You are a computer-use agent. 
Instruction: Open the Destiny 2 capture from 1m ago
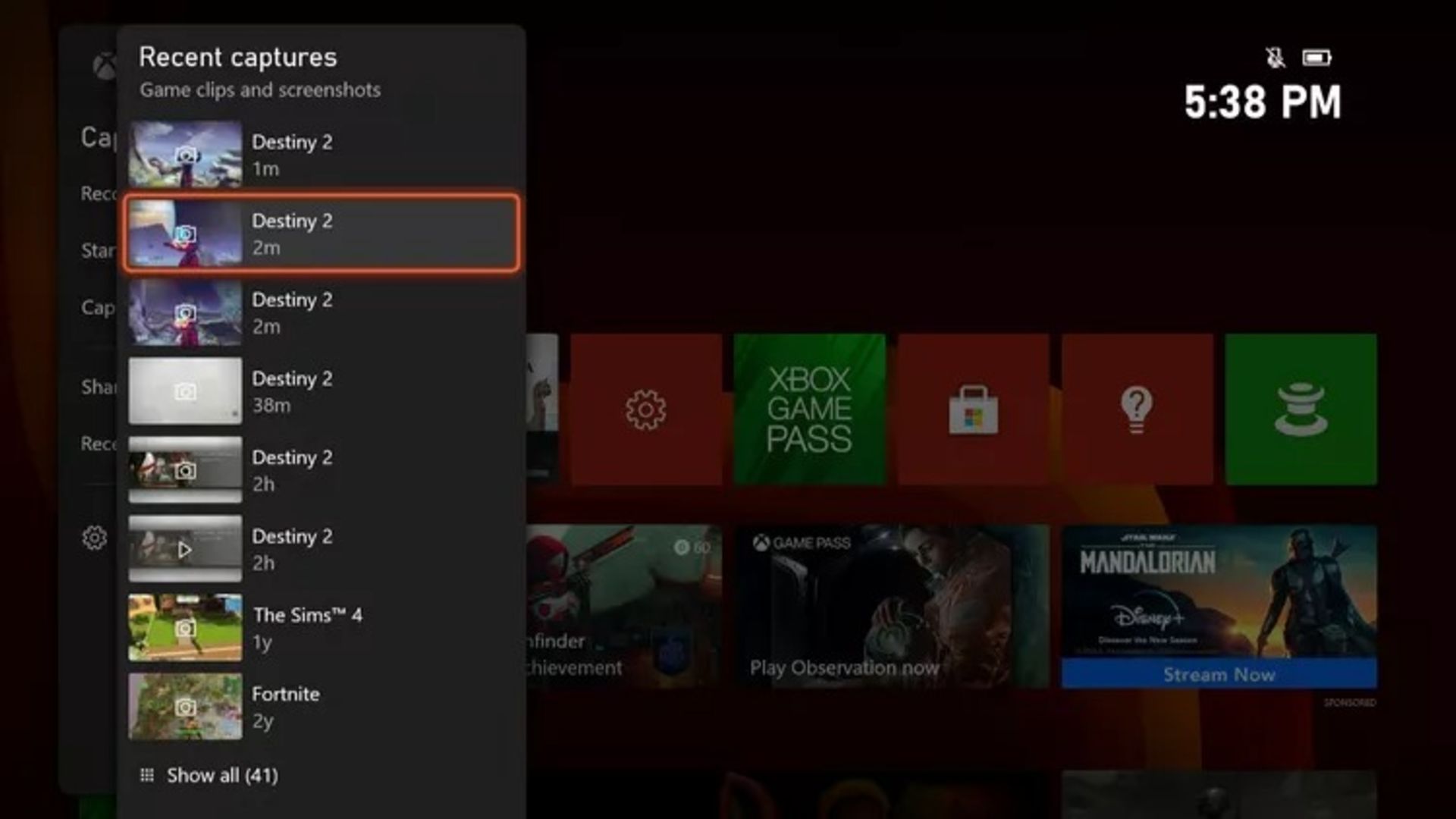(322, 154)
